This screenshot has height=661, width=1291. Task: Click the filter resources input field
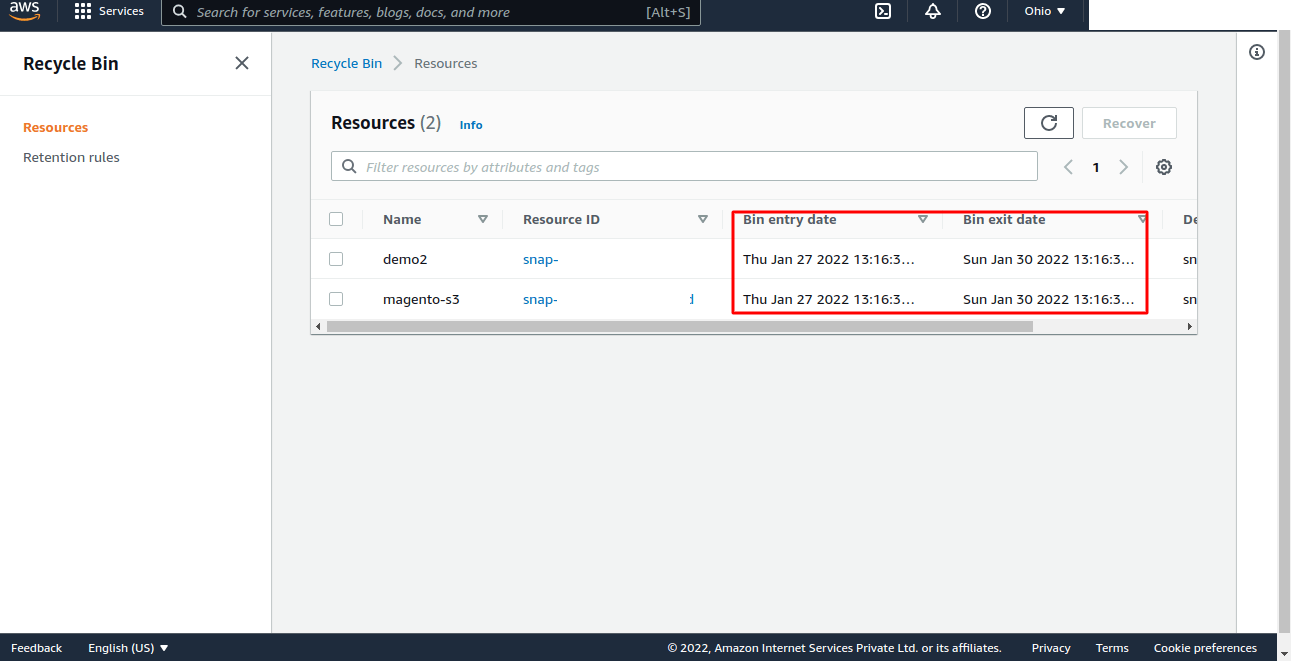click(684, 166)
